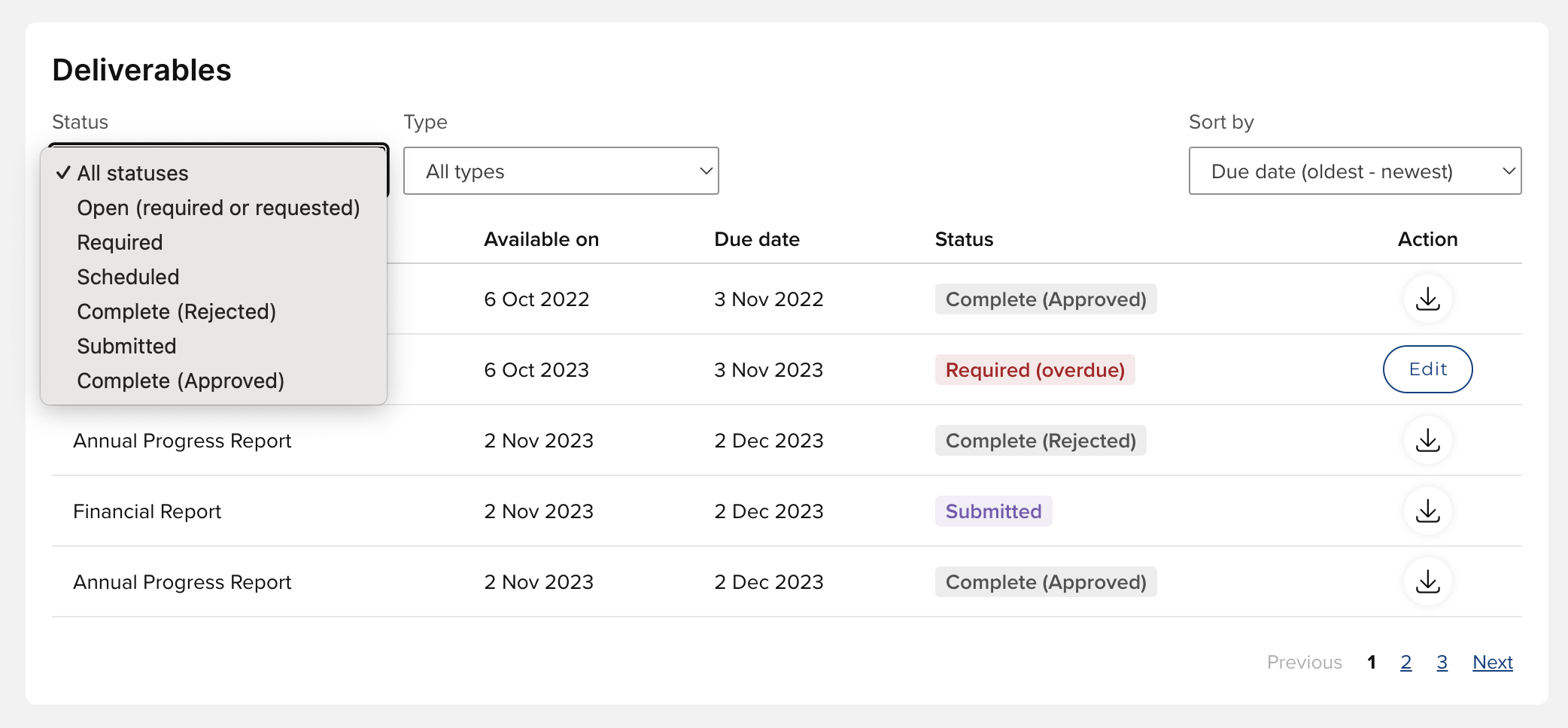Click the Required (overdue) status badge

point(1035,370)
